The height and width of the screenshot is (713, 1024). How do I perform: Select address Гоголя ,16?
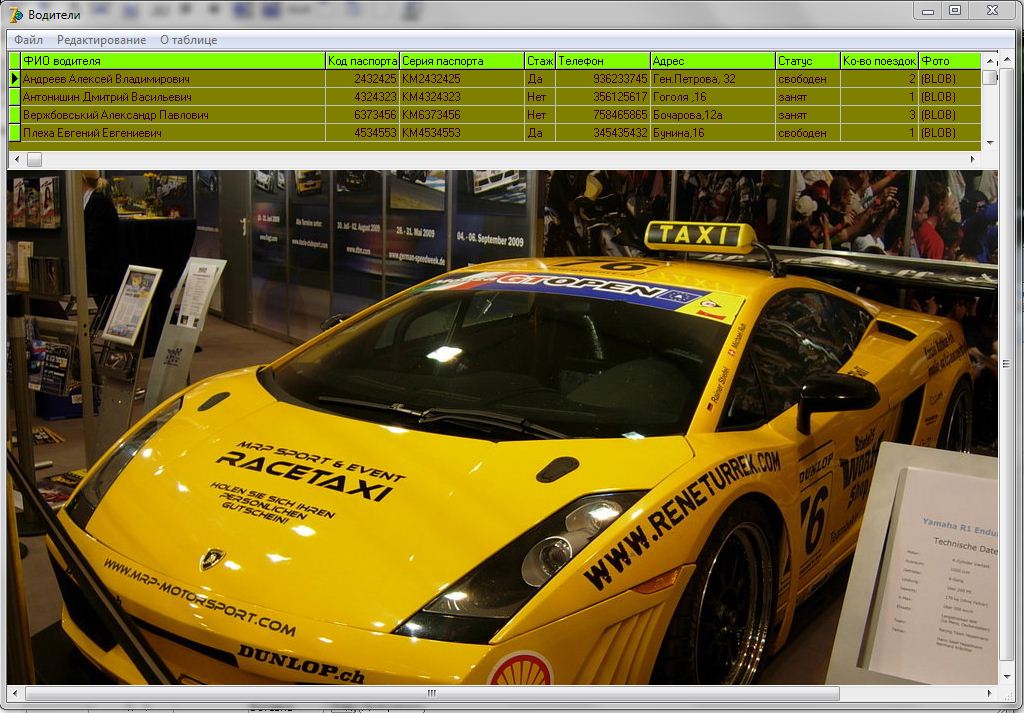712,97
